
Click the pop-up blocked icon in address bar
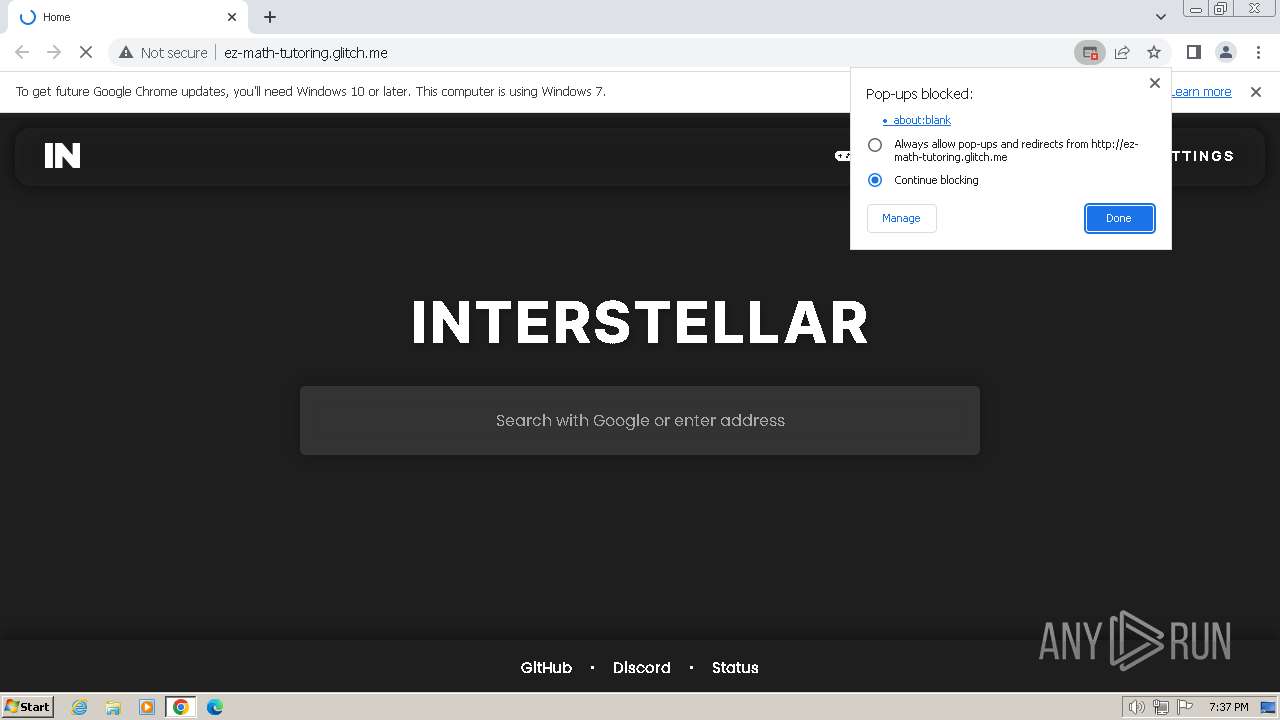coord(1090,53)
